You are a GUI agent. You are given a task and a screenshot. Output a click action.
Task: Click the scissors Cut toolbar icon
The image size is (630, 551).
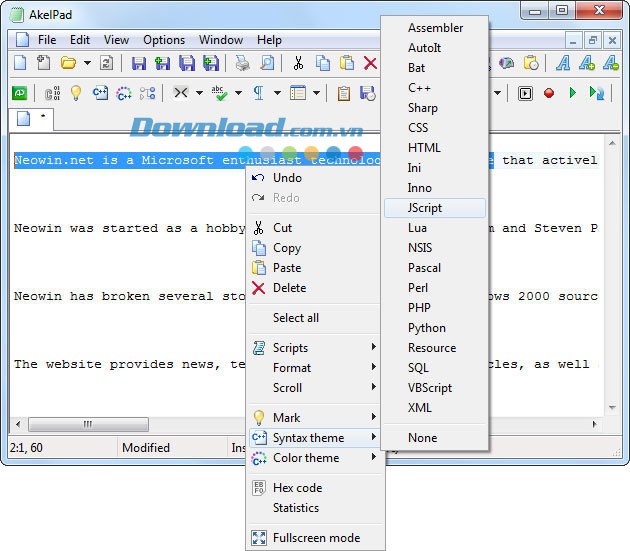coord(298,63)
